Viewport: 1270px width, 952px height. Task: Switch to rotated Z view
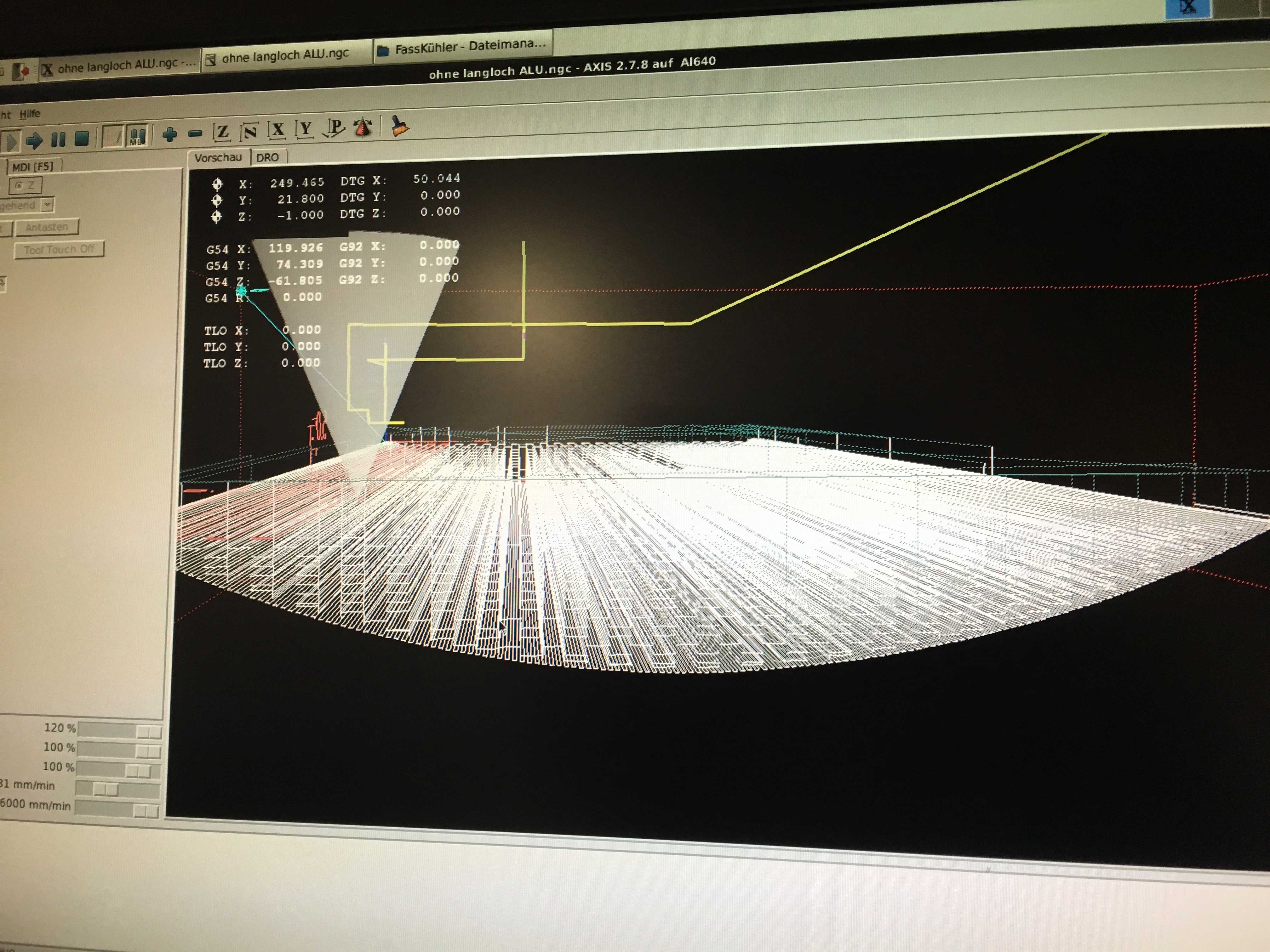point(249,132)
